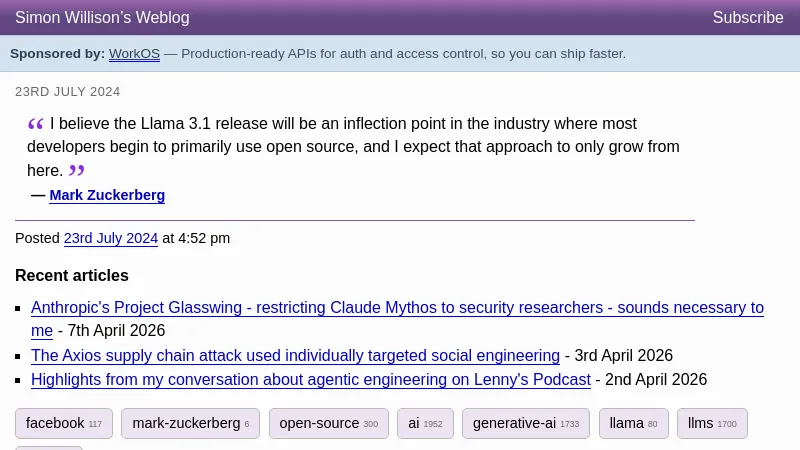Open the Anthropic Project Glasswing article
Viewport: 800px width, 450px height.
(x=397, y=308)
